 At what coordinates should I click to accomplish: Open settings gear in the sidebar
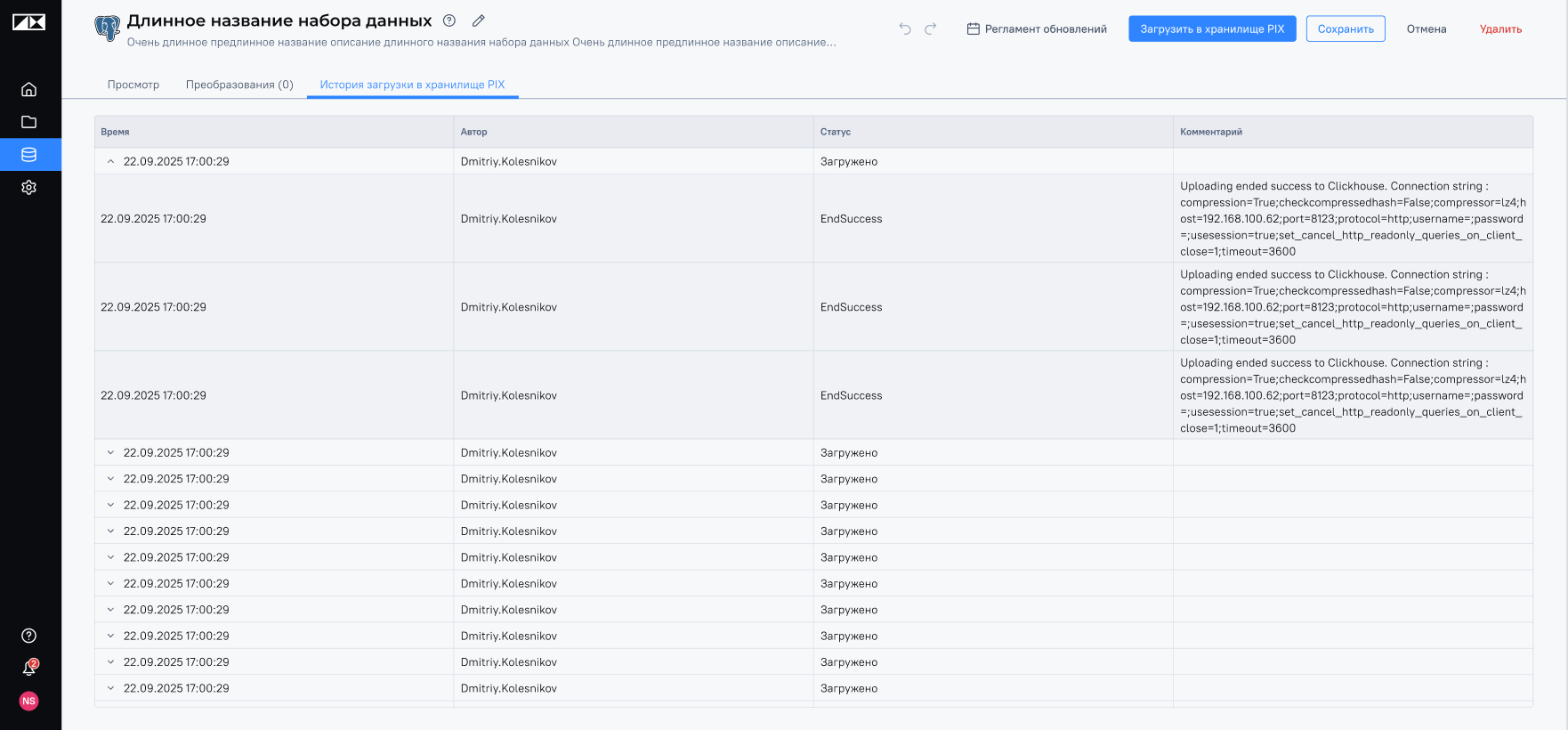[x=28, y=188]
